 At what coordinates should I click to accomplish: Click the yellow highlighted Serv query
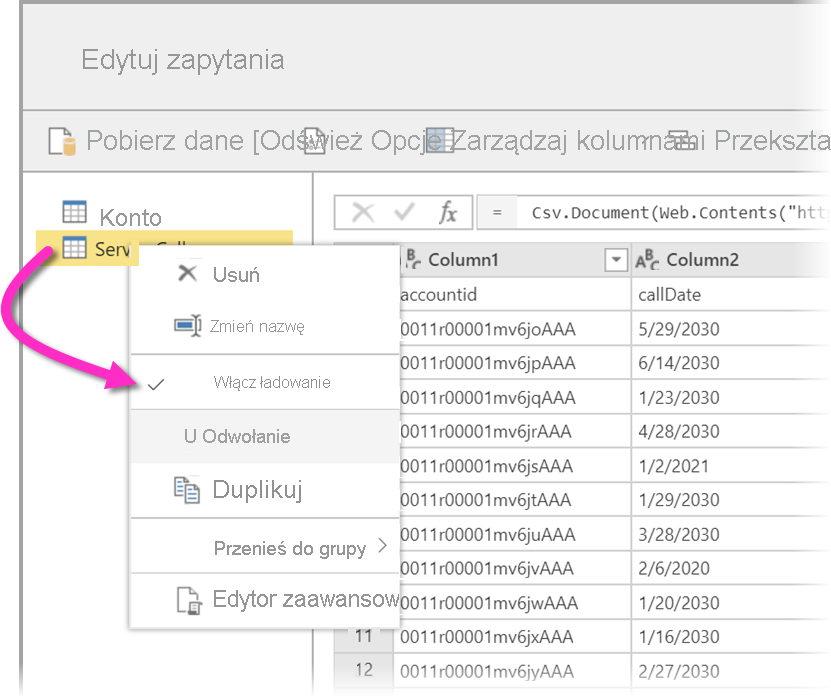pyautogui.click(x=112, y=248)
